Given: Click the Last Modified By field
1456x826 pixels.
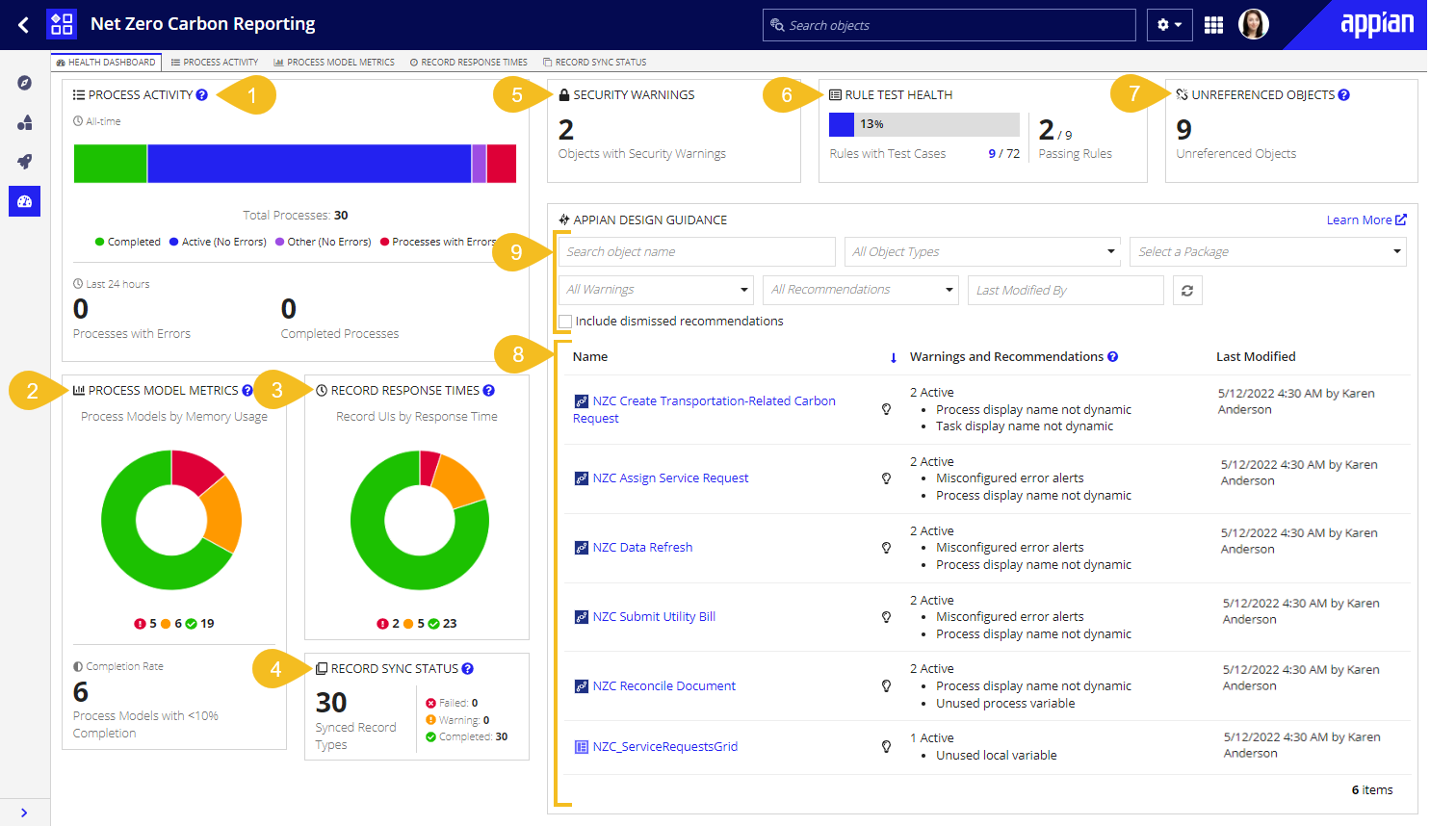Looking at the screenshot, I should click(x=1066, y=290).
